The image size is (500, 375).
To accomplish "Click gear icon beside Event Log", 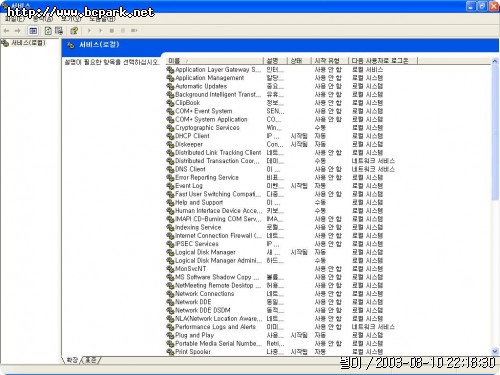I will pos(170,186).
